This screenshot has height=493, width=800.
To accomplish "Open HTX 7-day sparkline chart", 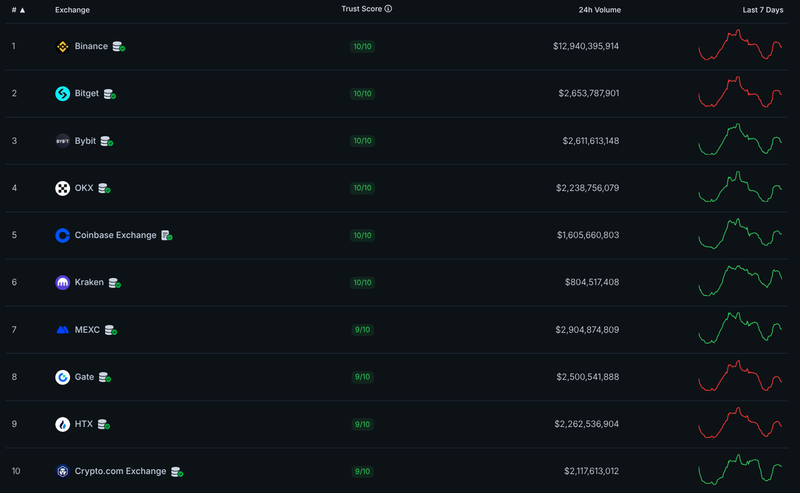I will click(740, 423).
